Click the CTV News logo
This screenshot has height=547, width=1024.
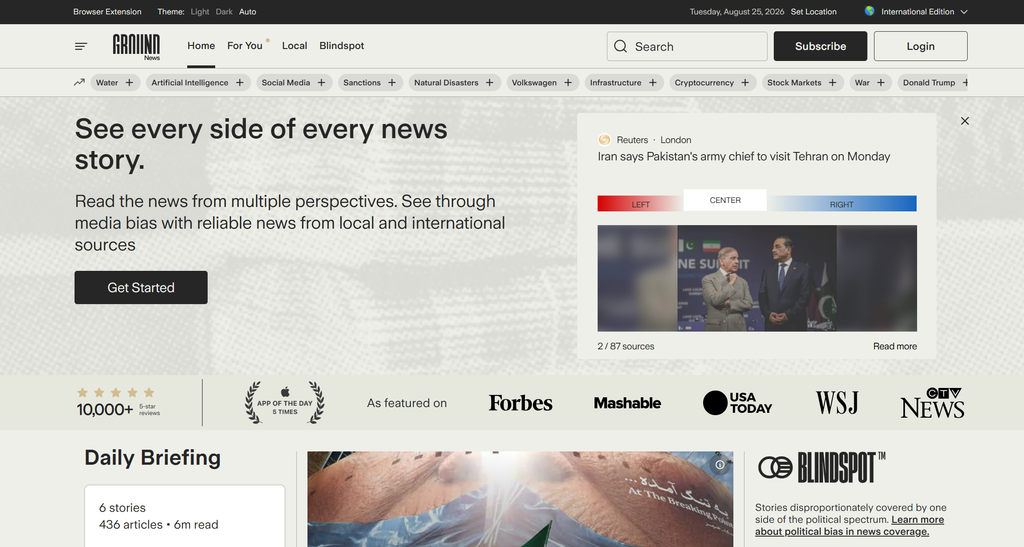point(933,403)
